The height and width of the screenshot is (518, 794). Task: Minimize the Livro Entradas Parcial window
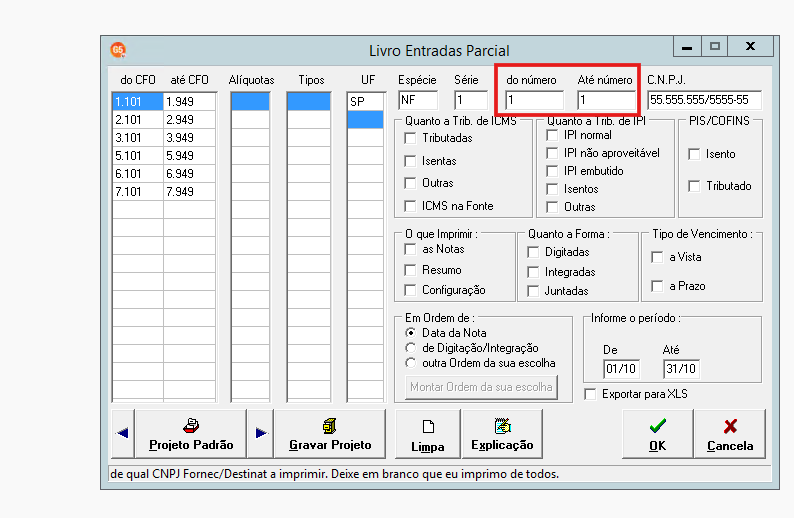(687, 47)
